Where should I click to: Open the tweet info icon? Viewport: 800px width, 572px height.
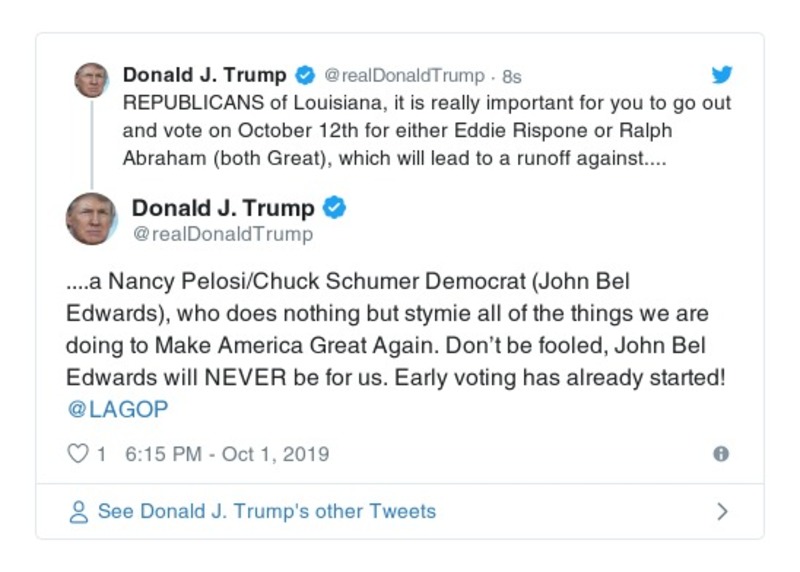pyautogui.click(x=720, y=454)
